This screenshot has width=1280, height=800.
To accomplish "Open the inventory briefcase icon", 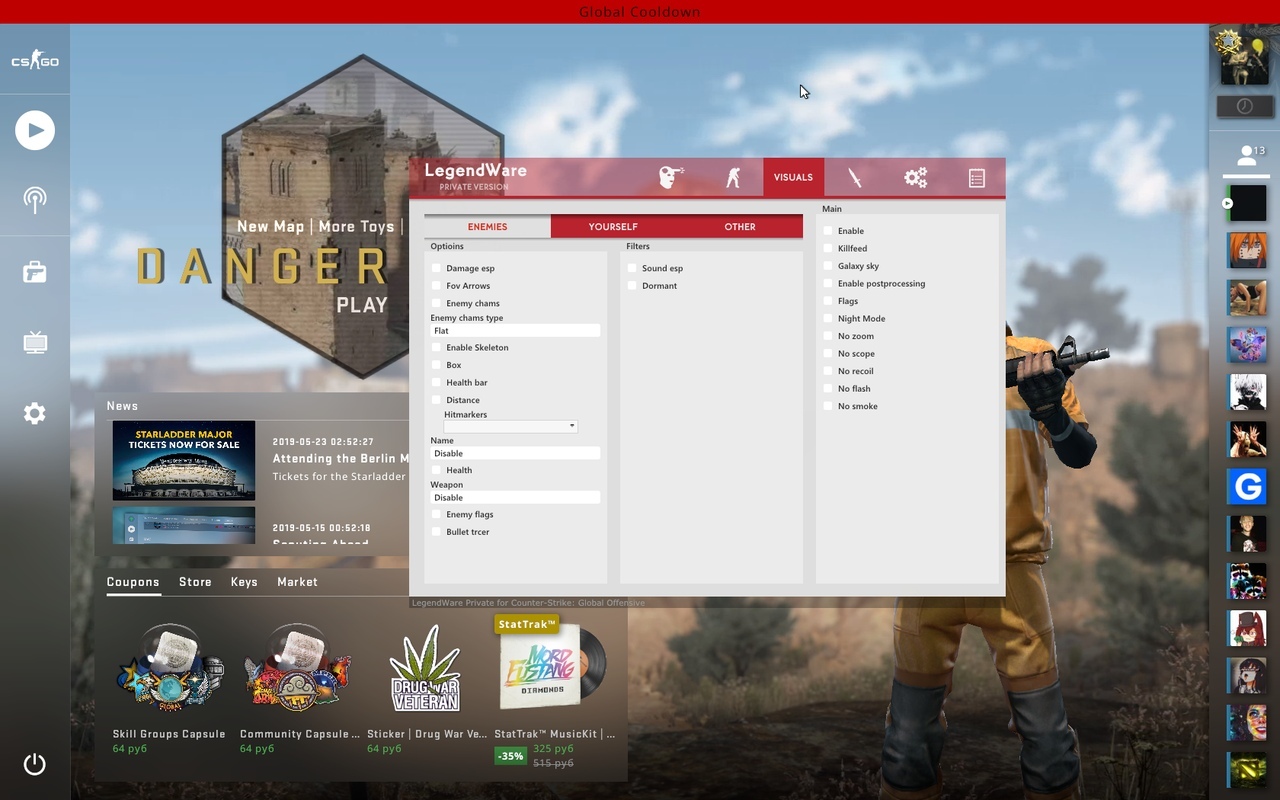I will 35,272.
